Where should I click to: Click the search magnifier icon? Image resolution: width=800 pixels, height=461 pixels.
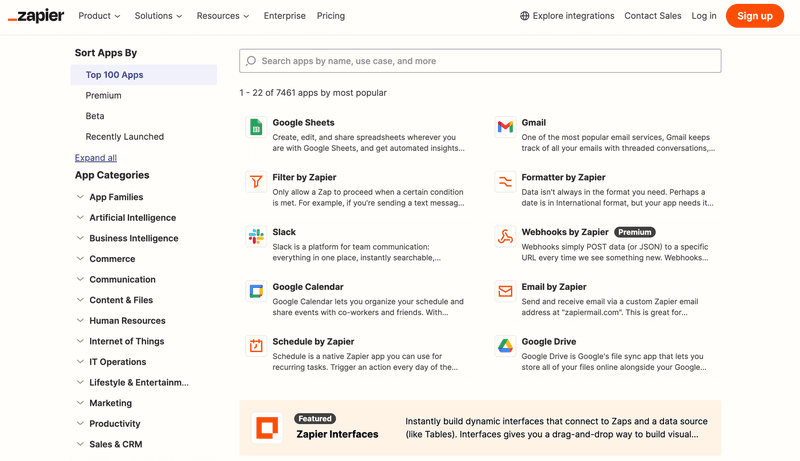(251, 61)
